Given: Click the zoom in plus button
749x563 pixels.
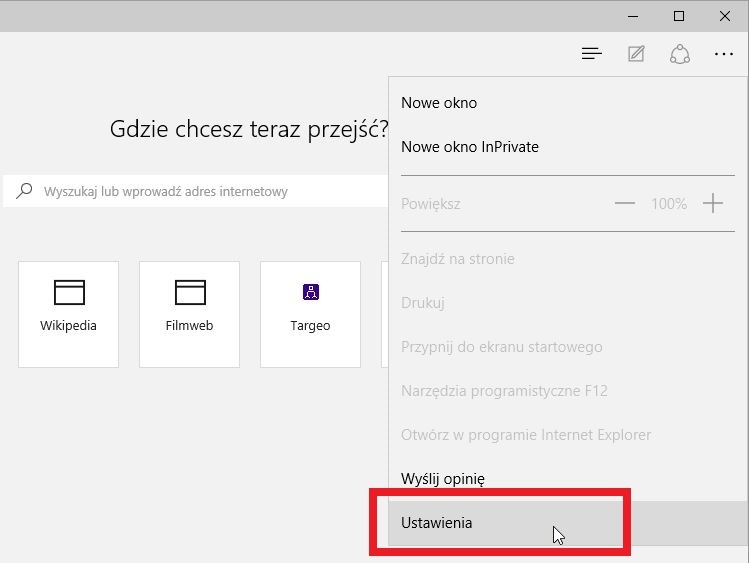Looking at the screenshot, I should pyautogui.click(x=713, y=203).
